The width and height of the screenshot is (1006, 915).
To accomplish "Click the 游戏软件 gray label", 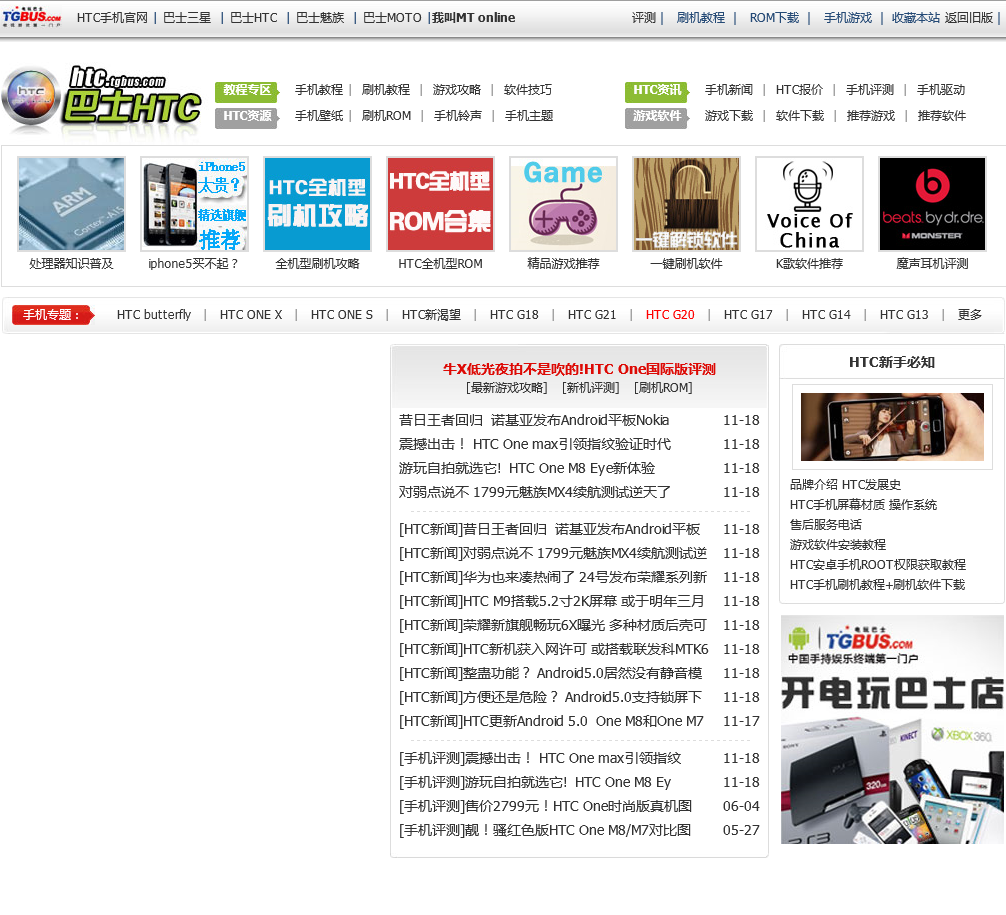I will point(657,117).
